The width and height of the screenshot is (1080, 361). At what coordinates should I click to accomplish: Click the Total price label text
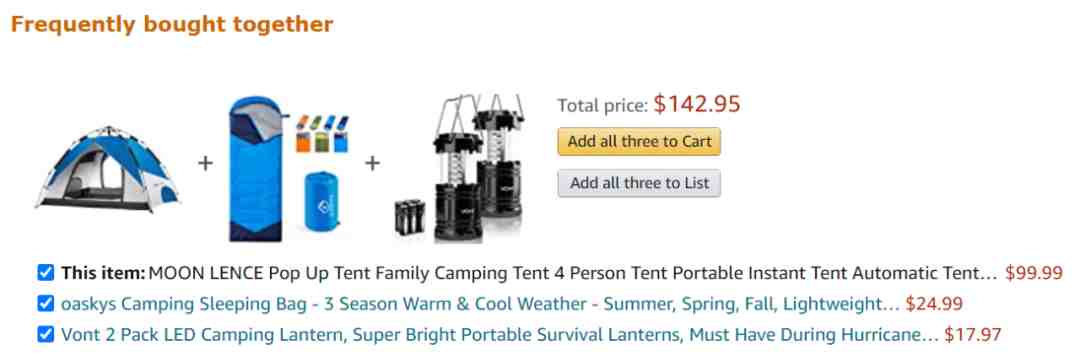(603, 105)
